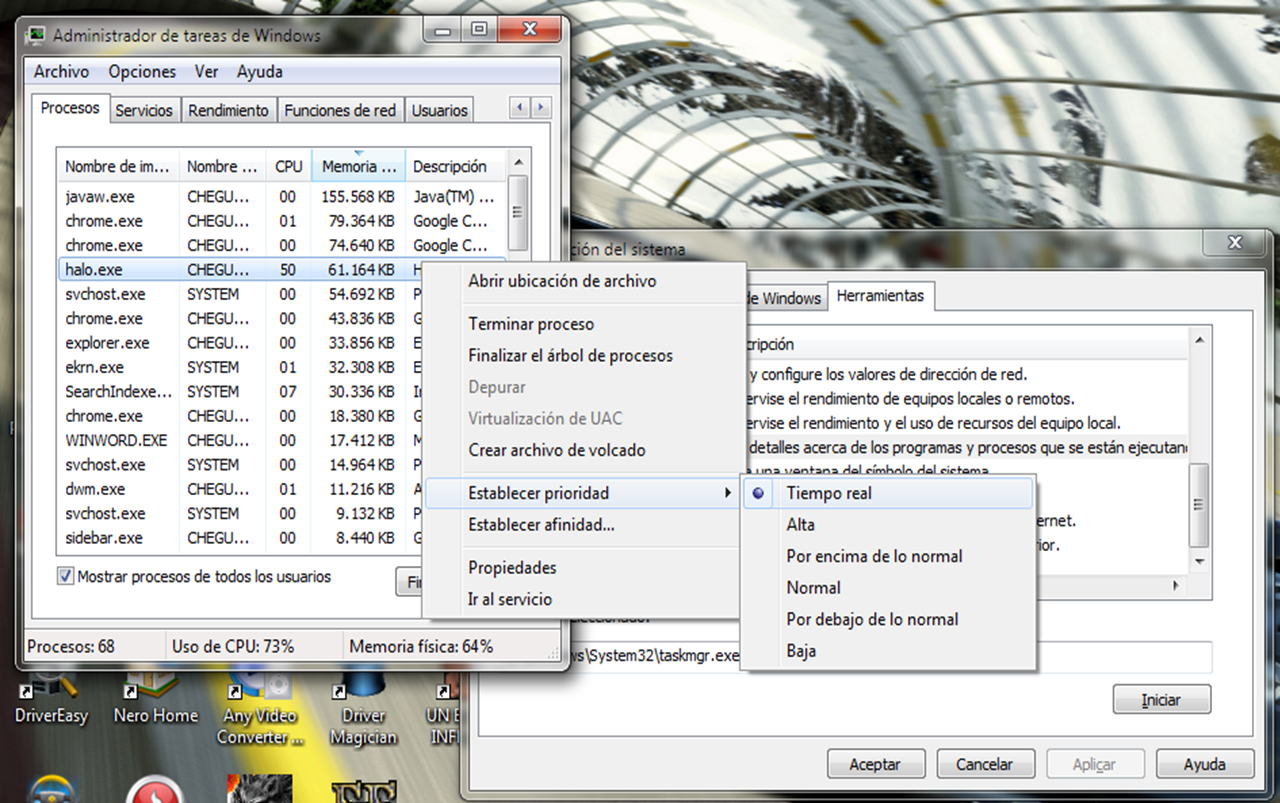Switch to the Servicios tab
The height and width of the screenshot is (803, 1280).
pos(144,111)
